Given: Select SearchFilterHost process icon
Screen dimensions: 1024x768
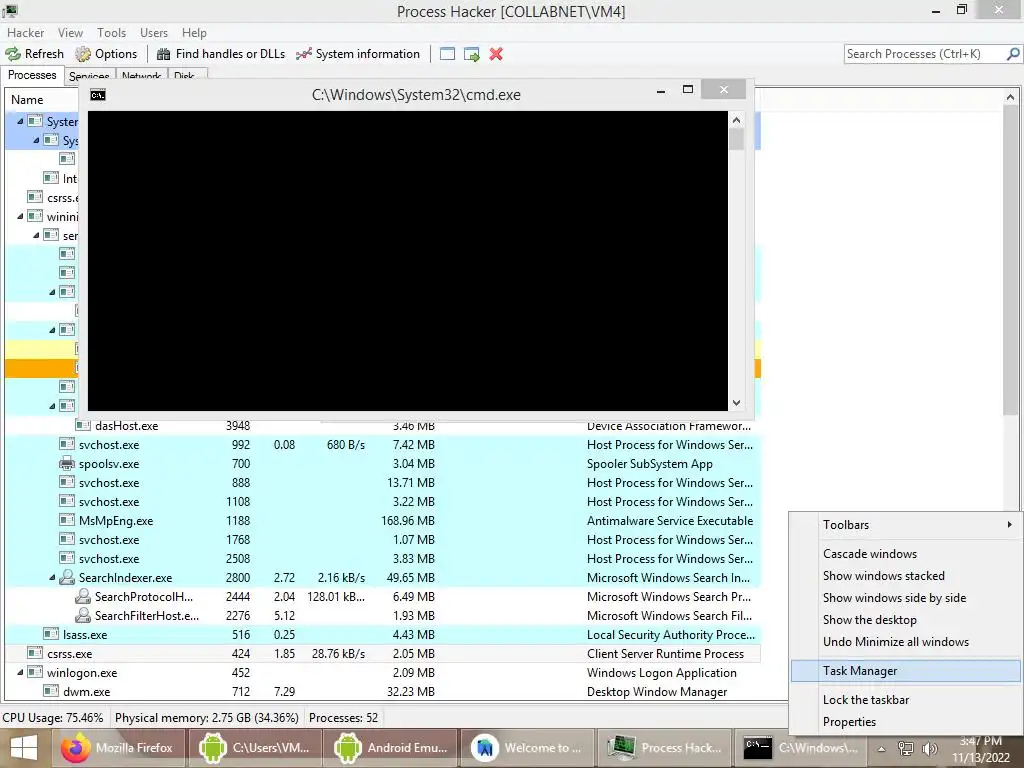Looking at the screenshot, I should tap(83, 615).
